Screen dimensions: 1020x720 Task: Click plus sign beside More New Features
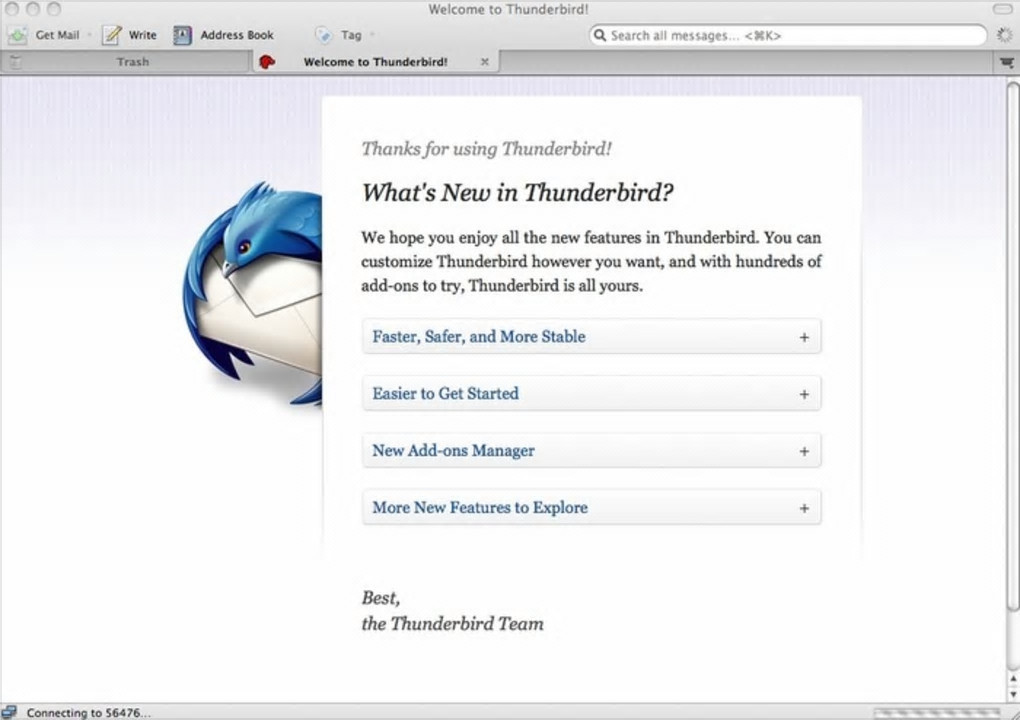804,508
